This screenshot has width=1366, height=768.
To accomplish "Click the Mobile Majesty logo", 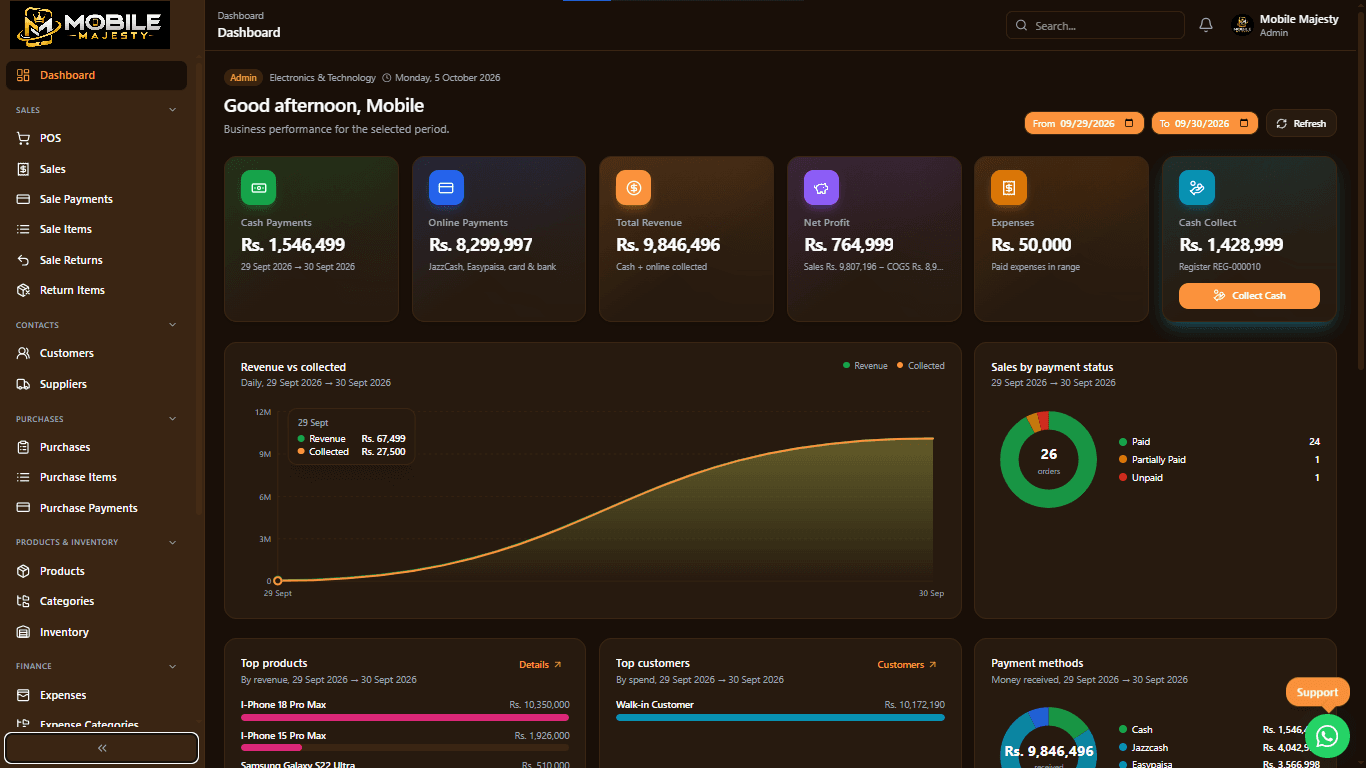I will click(90, 25).
